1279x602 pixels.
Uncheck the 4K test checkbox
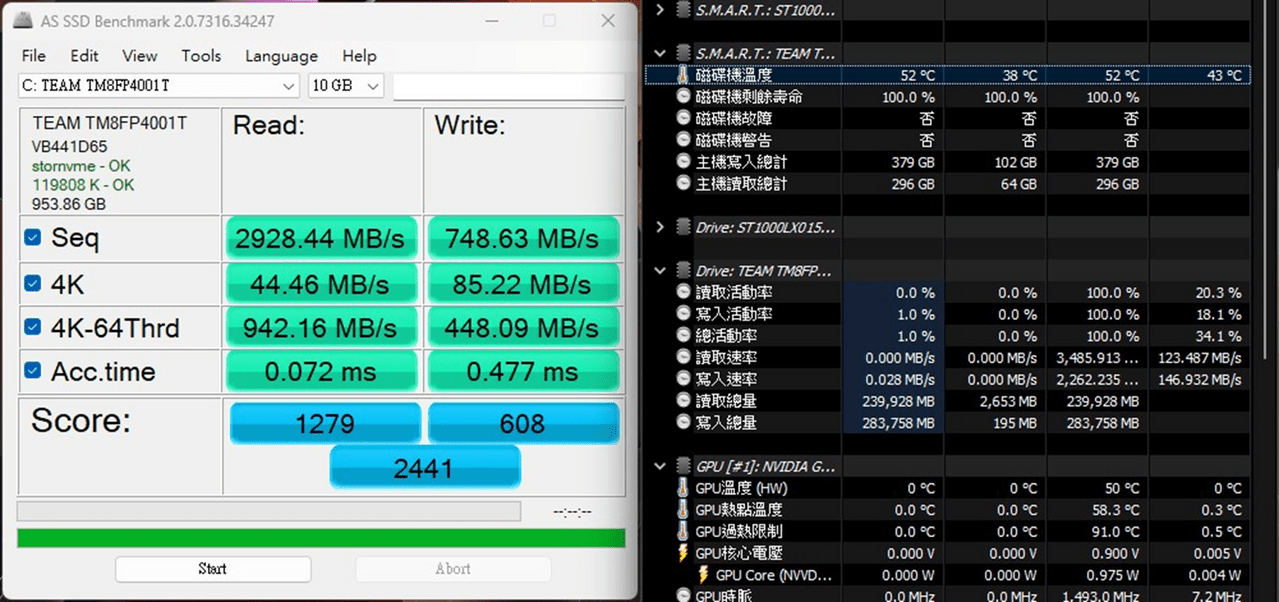click(33, 285)
